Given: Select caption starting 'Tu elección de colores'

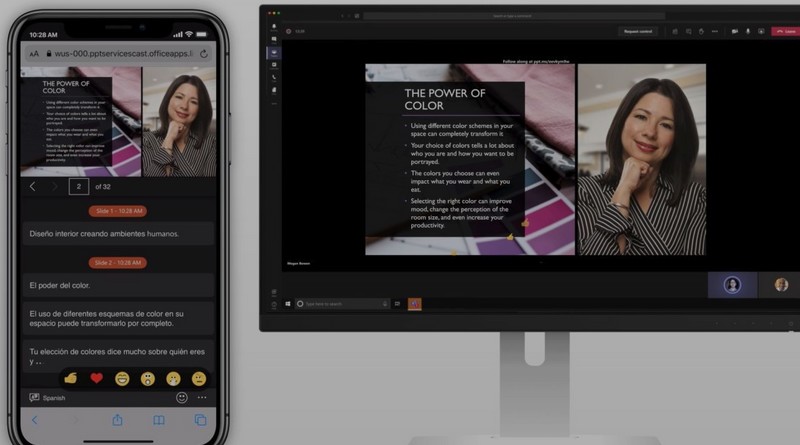Looking at the screenshot, I should click(118, 356).
